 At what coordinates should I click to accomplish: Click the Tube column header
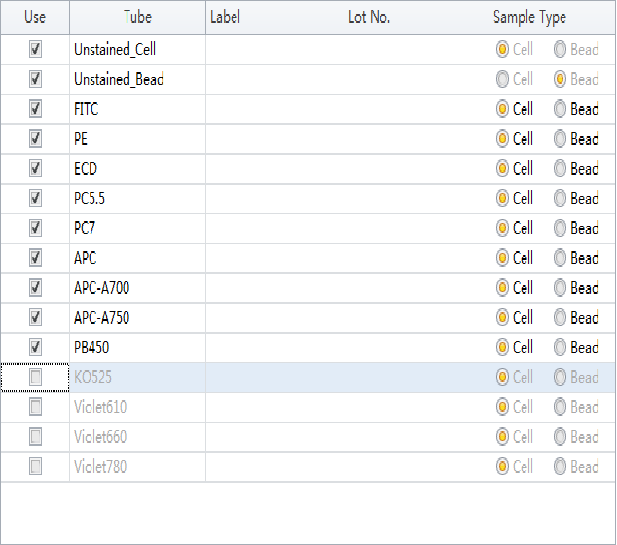(137, 17)
